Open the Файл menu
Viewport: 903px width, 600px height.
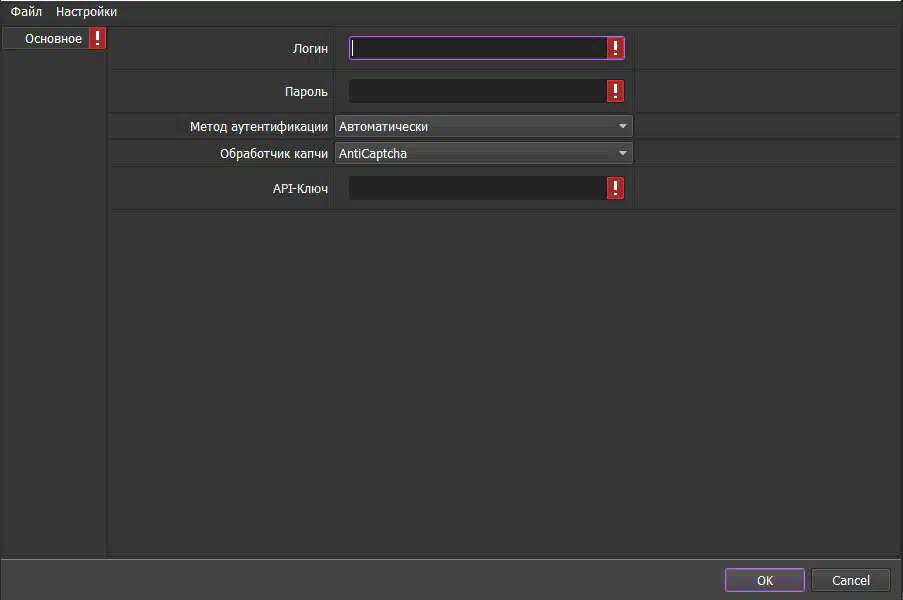(x=26, y=12)
